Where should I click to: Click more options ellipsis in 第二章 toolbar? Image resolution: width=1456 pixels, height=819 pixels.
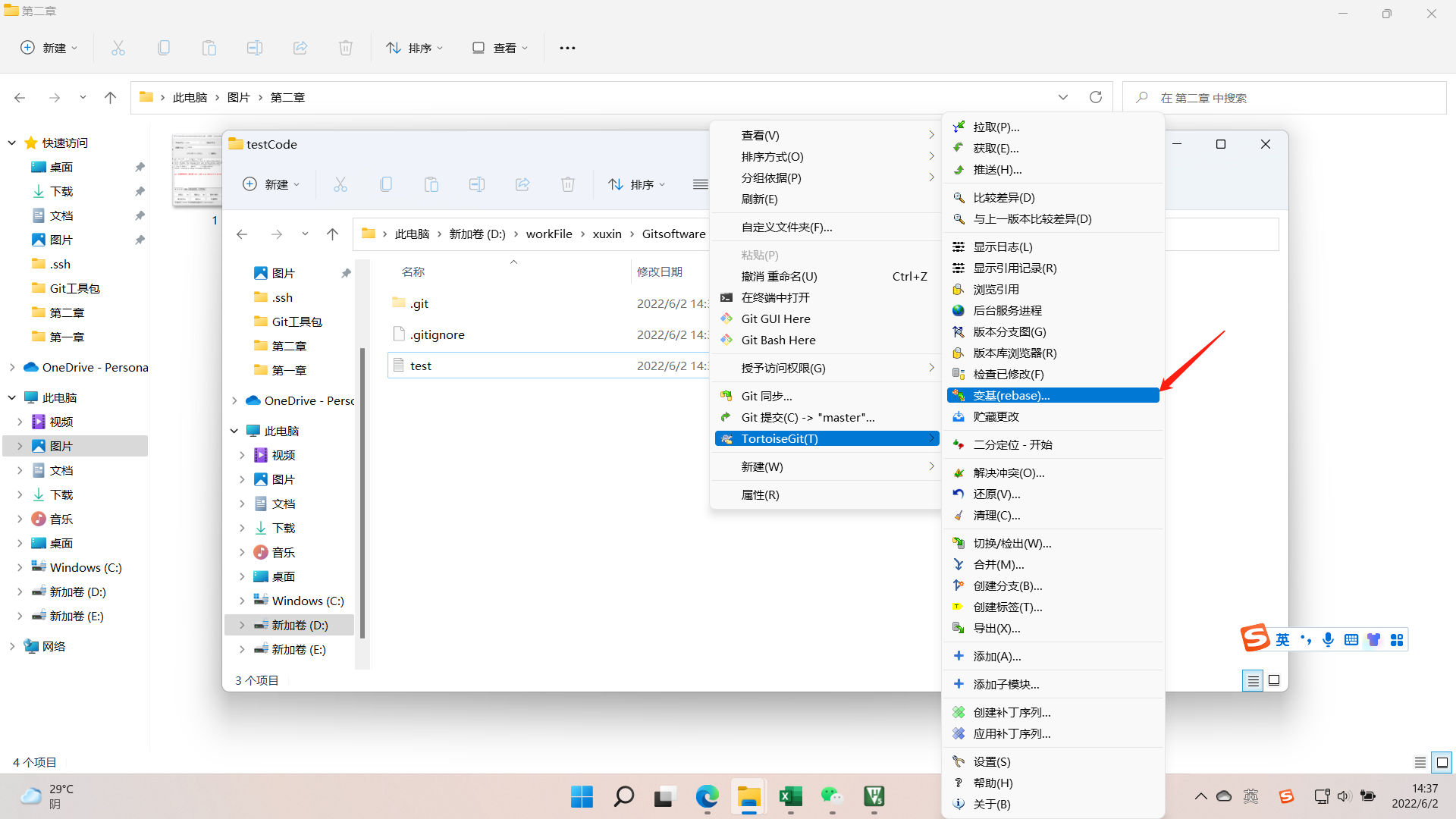(567, 48)
